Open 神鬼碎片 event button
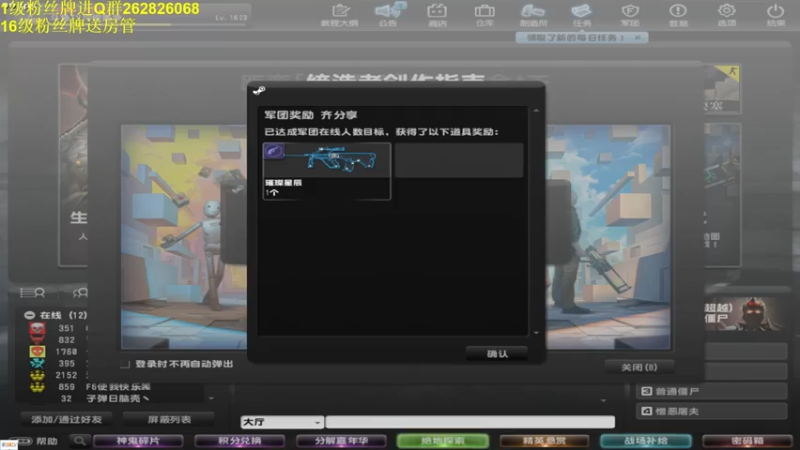This screenshot has width=800, height=450. [138, 441]
